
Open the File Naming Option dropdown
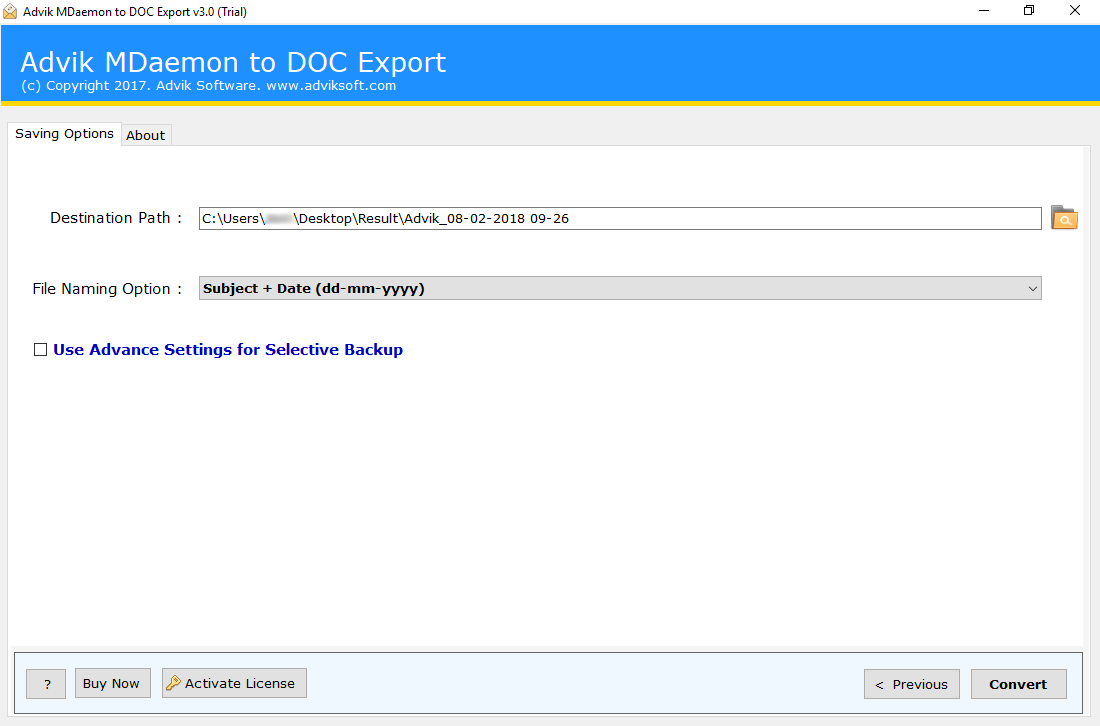click(x=620, y=288)
